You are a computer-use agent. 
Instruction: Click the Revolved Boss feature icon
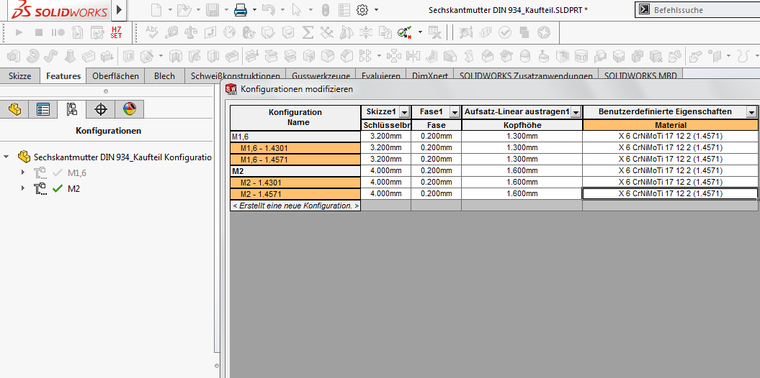32,56
